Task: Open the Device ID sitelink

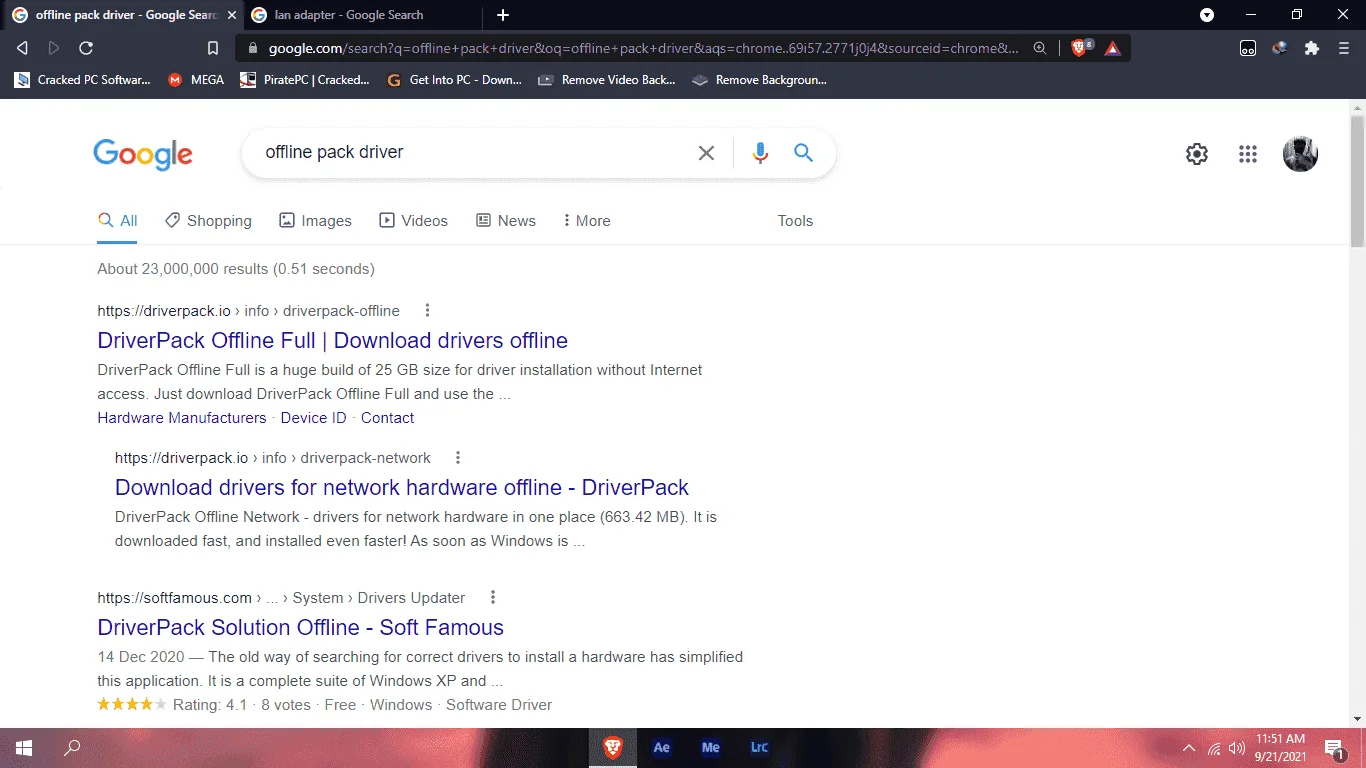Action: coord(313,418)
